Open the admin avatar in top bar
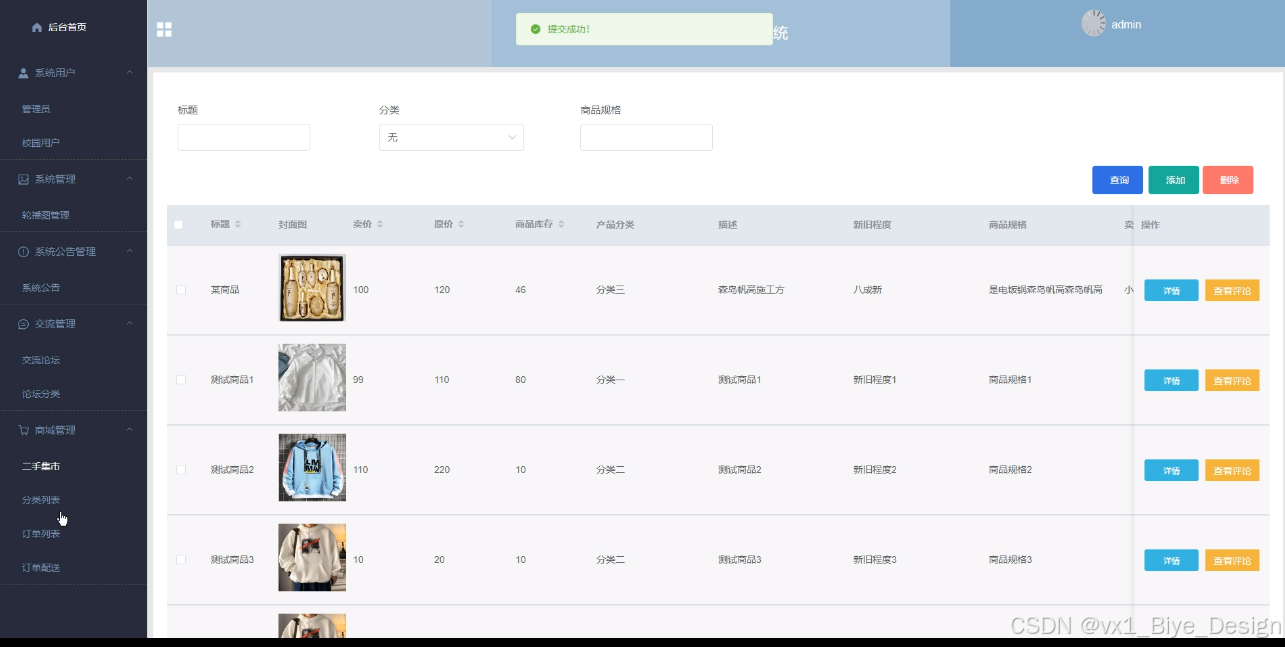 [1093, 23]
